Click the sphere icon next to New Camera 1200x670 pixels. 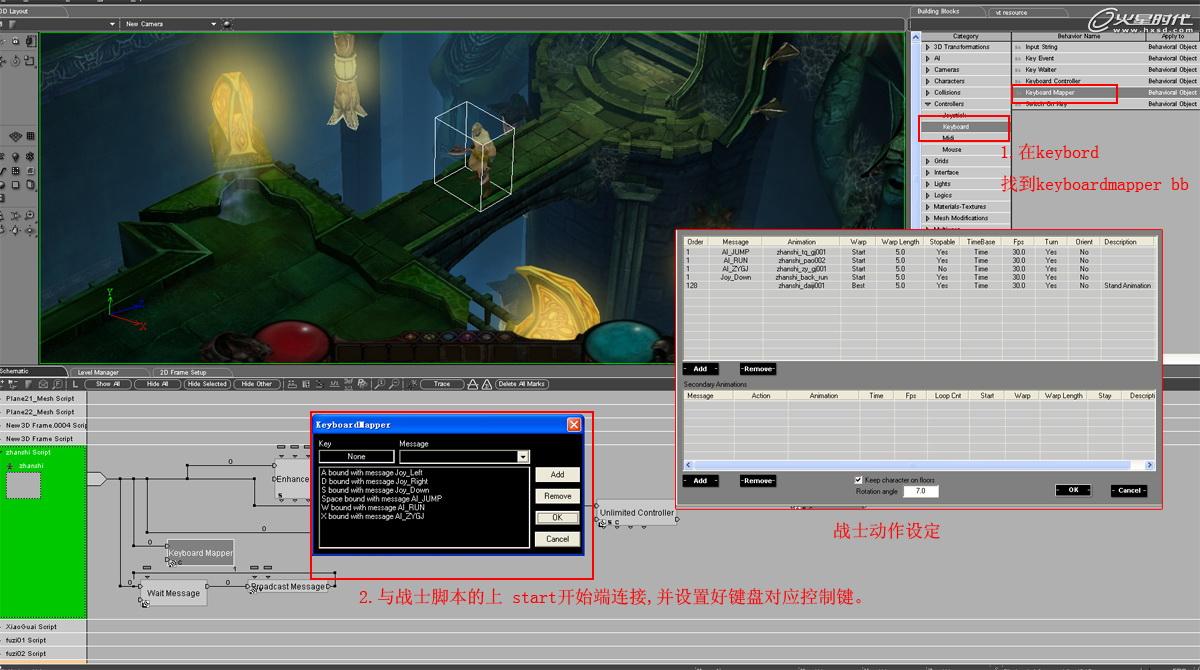pos(227,24)
